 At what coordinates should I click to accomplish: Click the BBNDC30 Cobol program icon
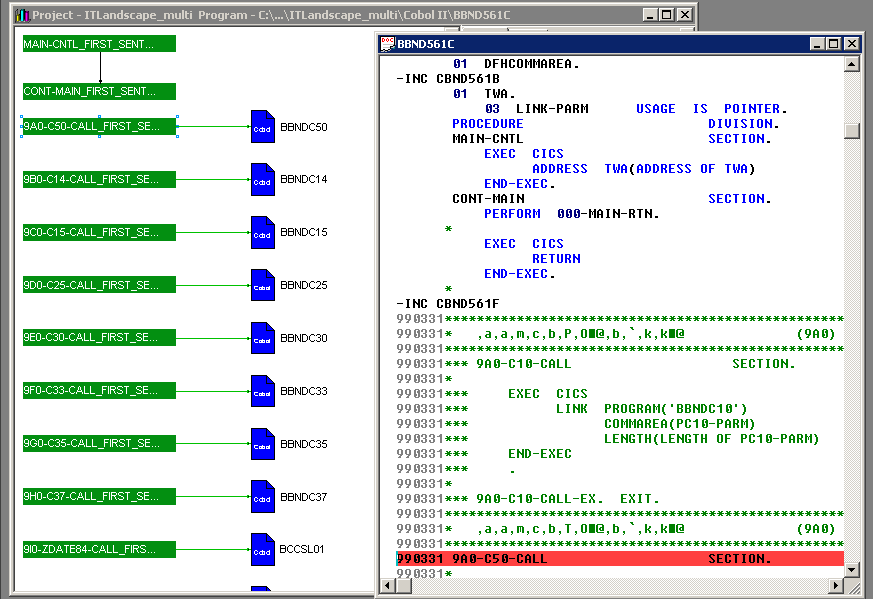point(263,338)
